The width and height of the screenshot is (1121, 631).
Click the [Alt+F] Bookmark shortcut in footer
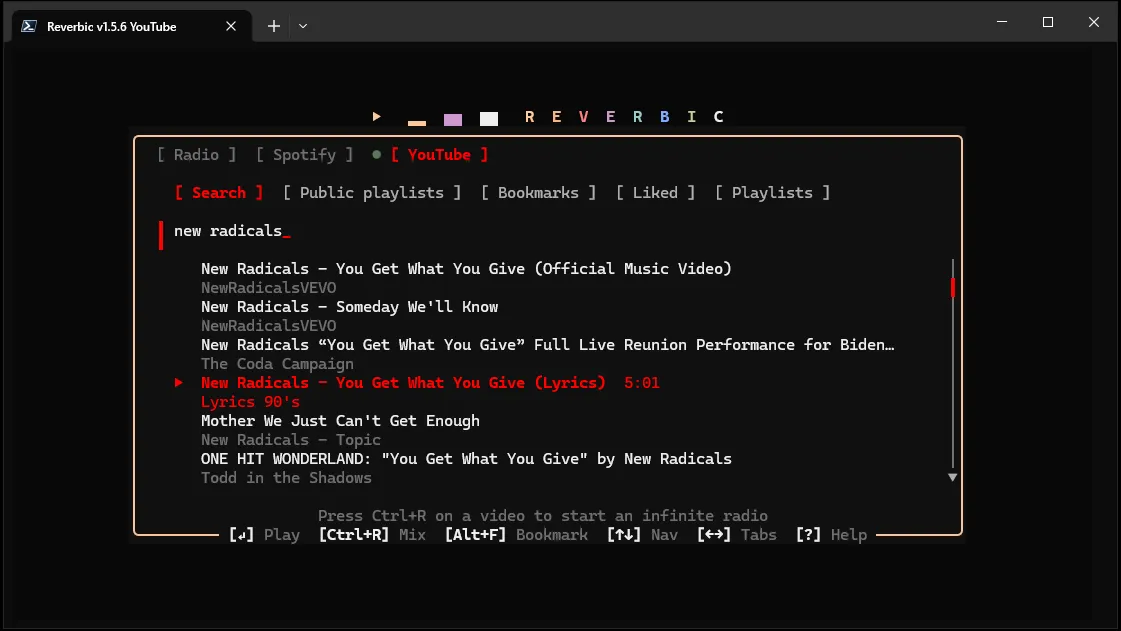tap(516, 535)
